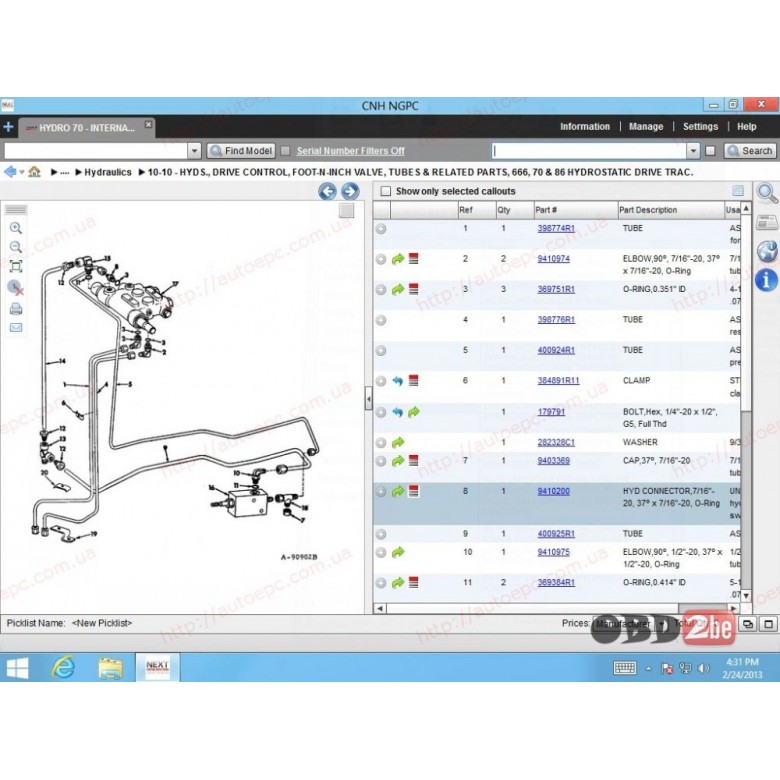Click blue return arrow on CLAMP row
Image resolution: width=780 pixels, height=780 pixels.
[x=397, y=381]
